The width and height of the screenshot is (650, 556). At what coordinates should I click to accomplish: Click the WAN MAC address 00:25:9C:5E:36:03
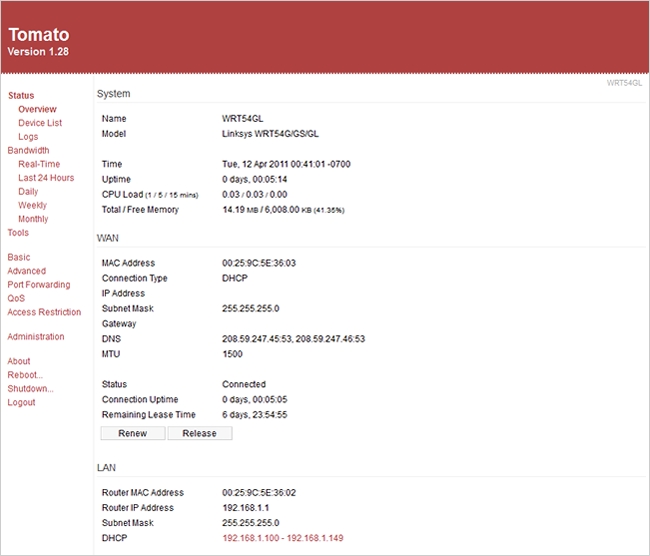259,263
